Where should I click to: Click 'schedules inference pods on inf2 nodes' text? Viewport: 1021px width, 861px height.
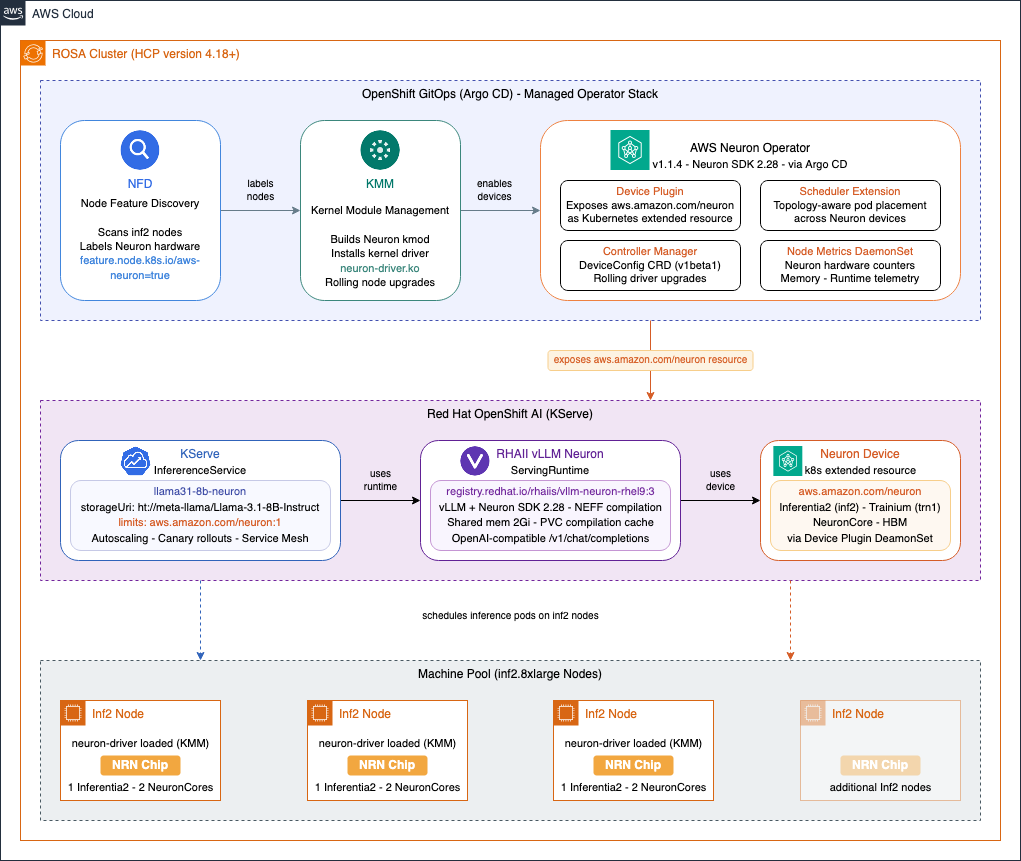(x=510, y=615)
